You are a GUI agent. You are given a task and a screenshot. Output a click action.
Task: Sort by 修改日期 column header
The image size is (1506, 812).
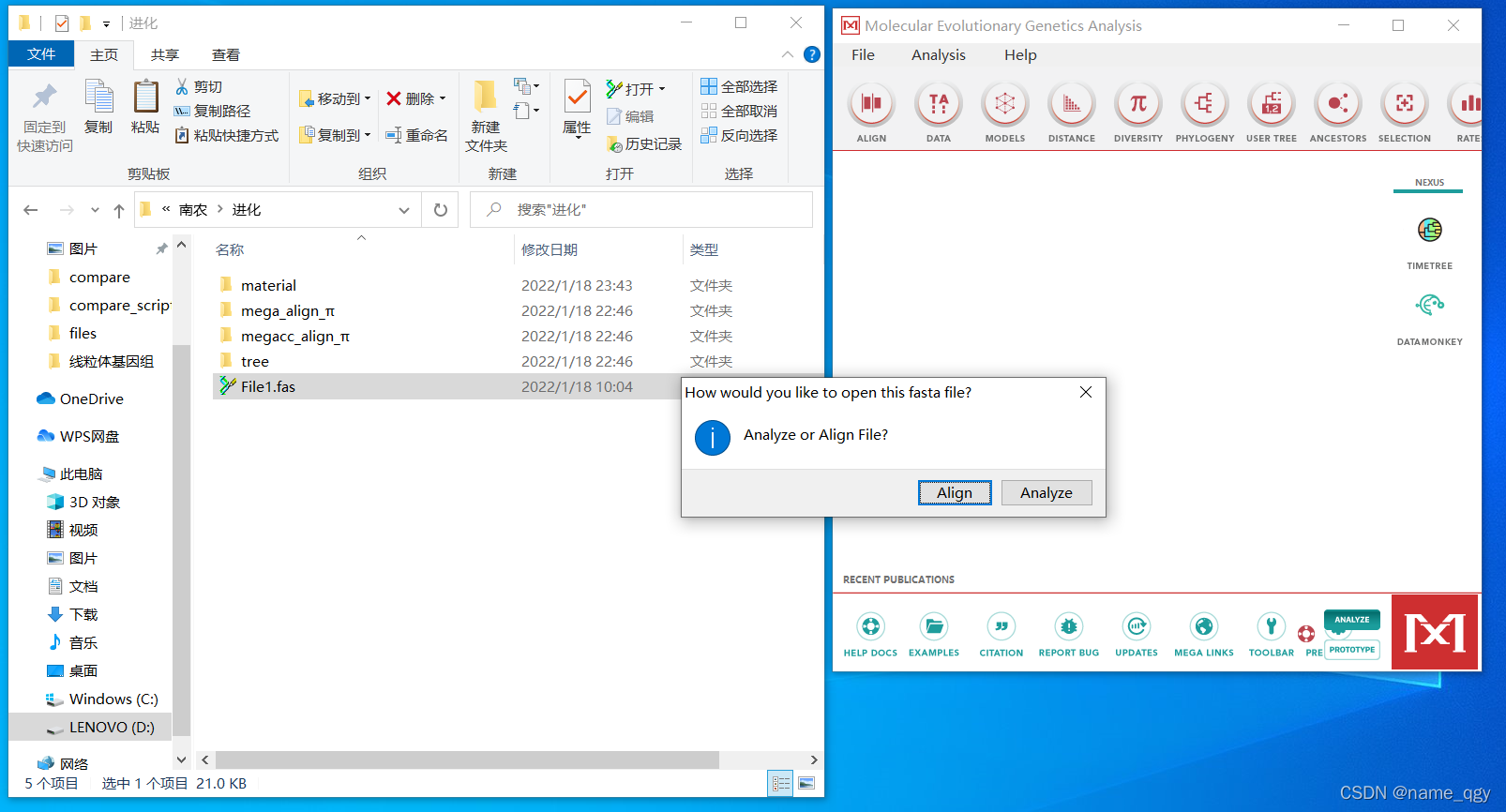[550, 249]
